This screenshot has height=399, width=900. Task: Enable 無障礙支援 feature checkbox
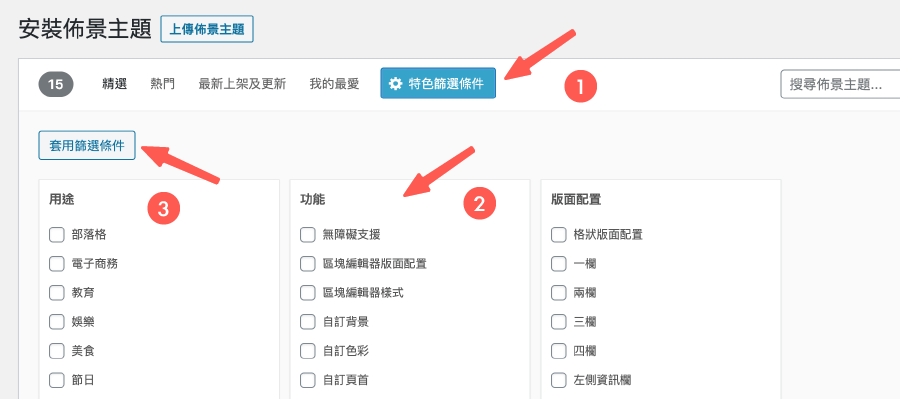click(308, 235)
